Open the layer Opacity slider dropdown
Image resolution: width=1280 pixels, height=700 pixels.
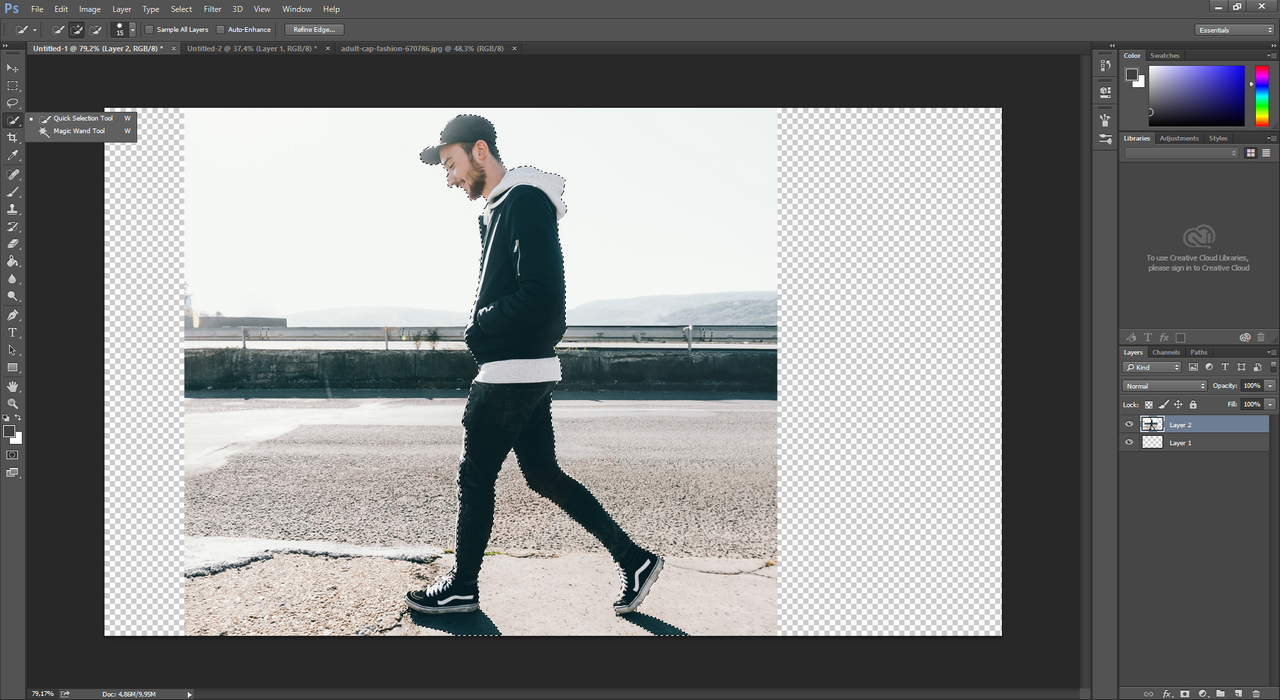(1270, 386)
